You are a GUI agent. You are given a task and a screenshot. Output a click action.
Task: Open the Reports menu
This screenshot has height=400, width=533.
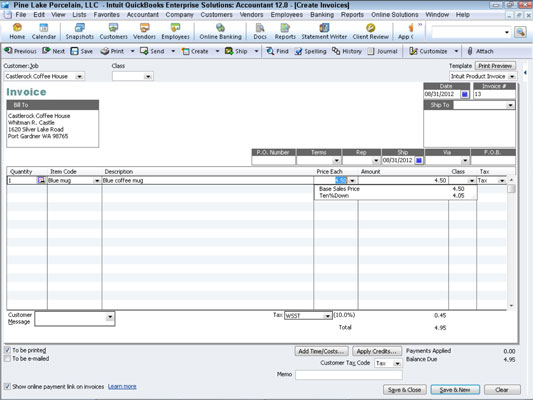pyautogui.click(x=352, y=15)
